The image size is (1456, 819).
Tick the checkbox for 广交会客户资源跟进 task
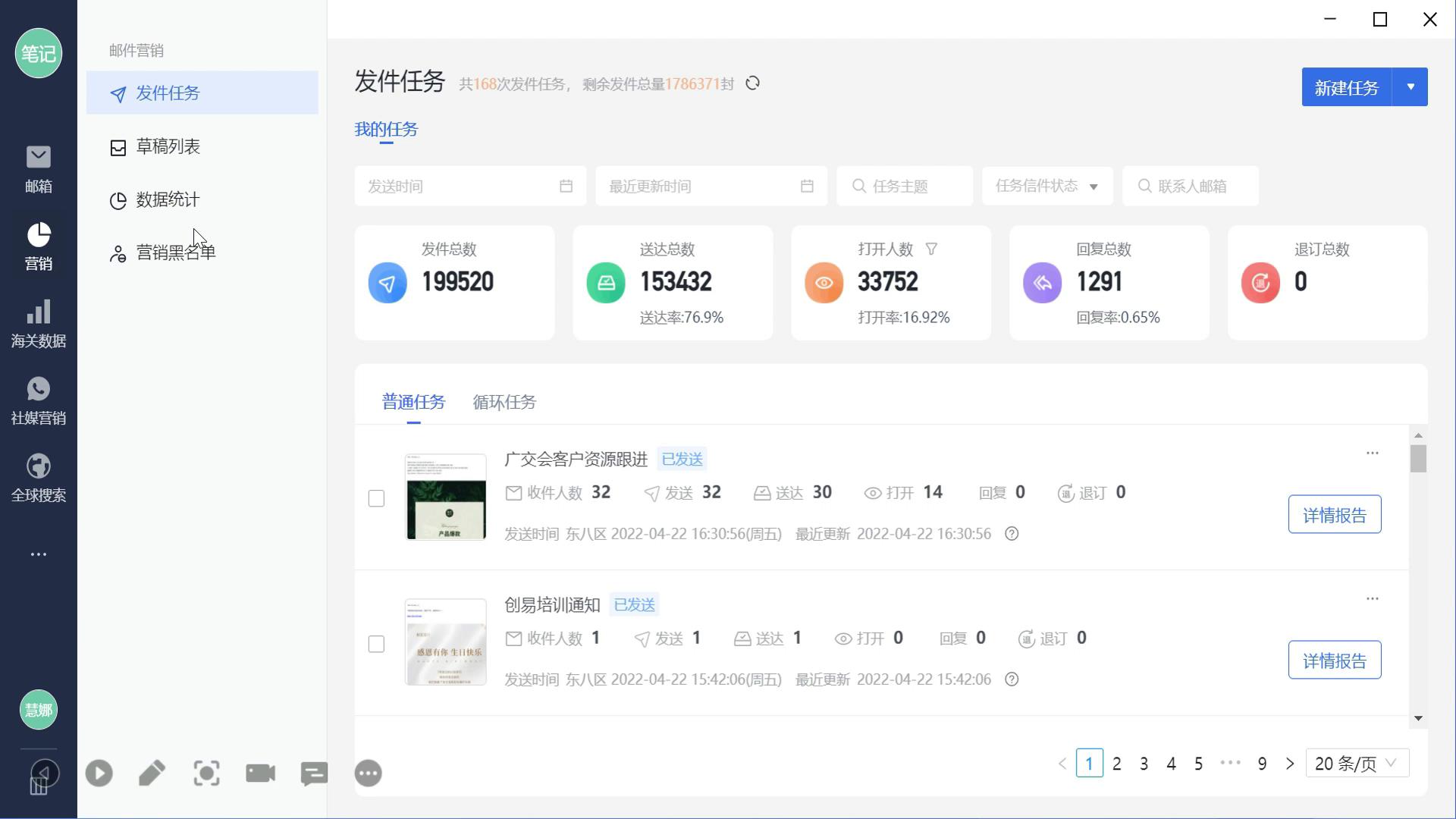coord(376,498)
